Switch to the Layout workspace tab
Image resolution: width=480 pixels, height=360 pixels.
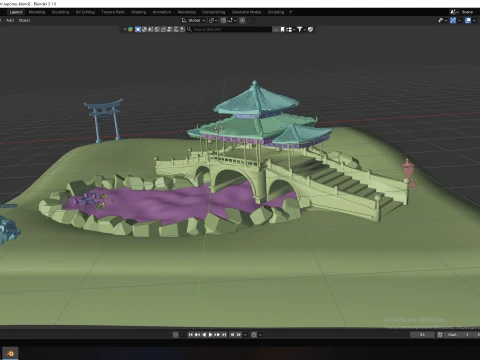16,12
